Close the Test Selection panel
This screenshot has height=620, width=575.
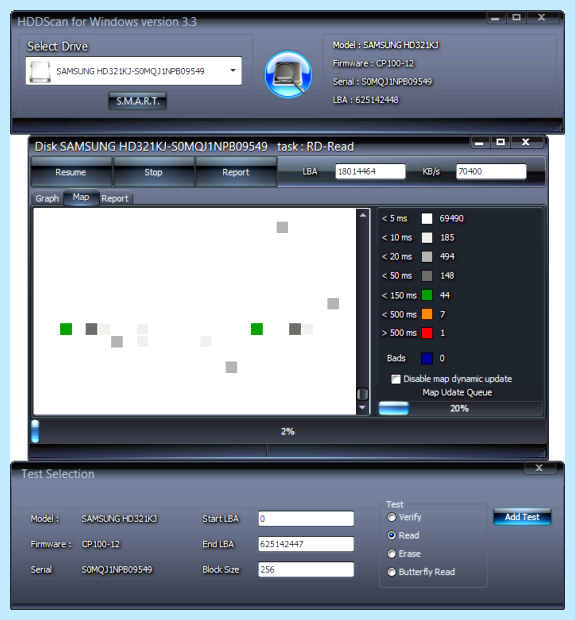[539, 468]
